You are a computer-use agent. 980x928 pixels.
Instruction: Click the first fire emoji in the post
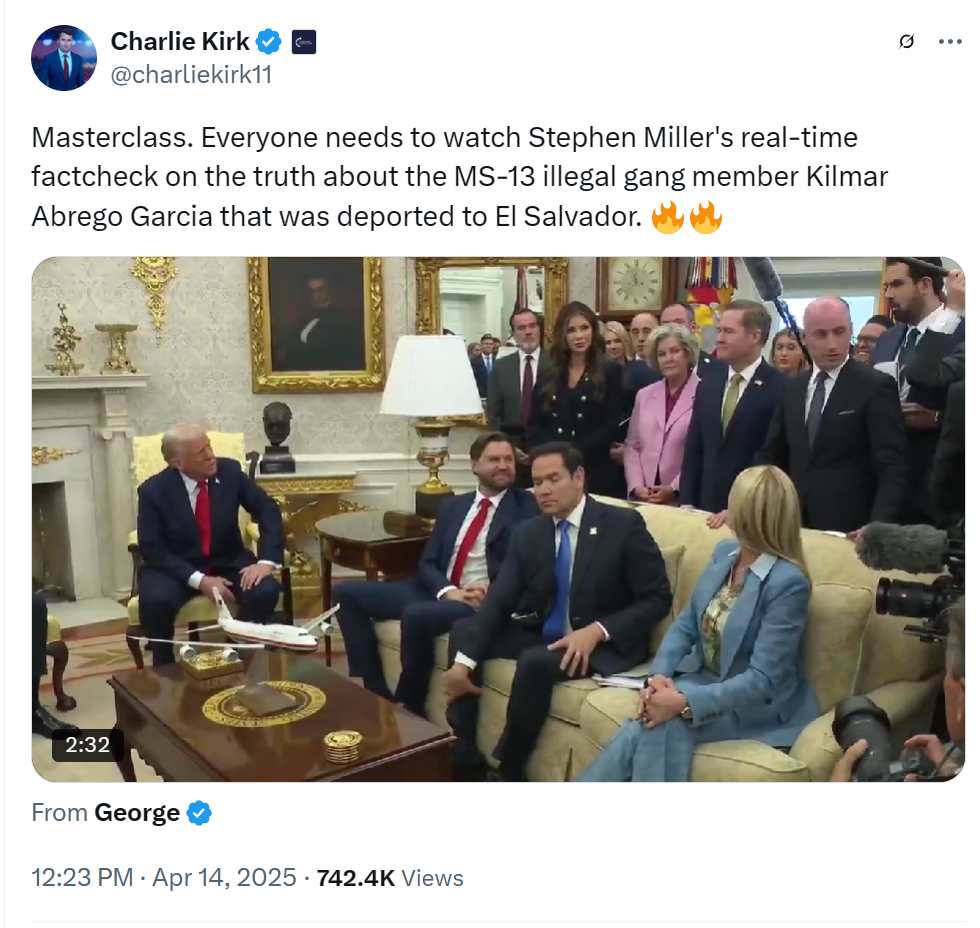[x=668, y=217]
